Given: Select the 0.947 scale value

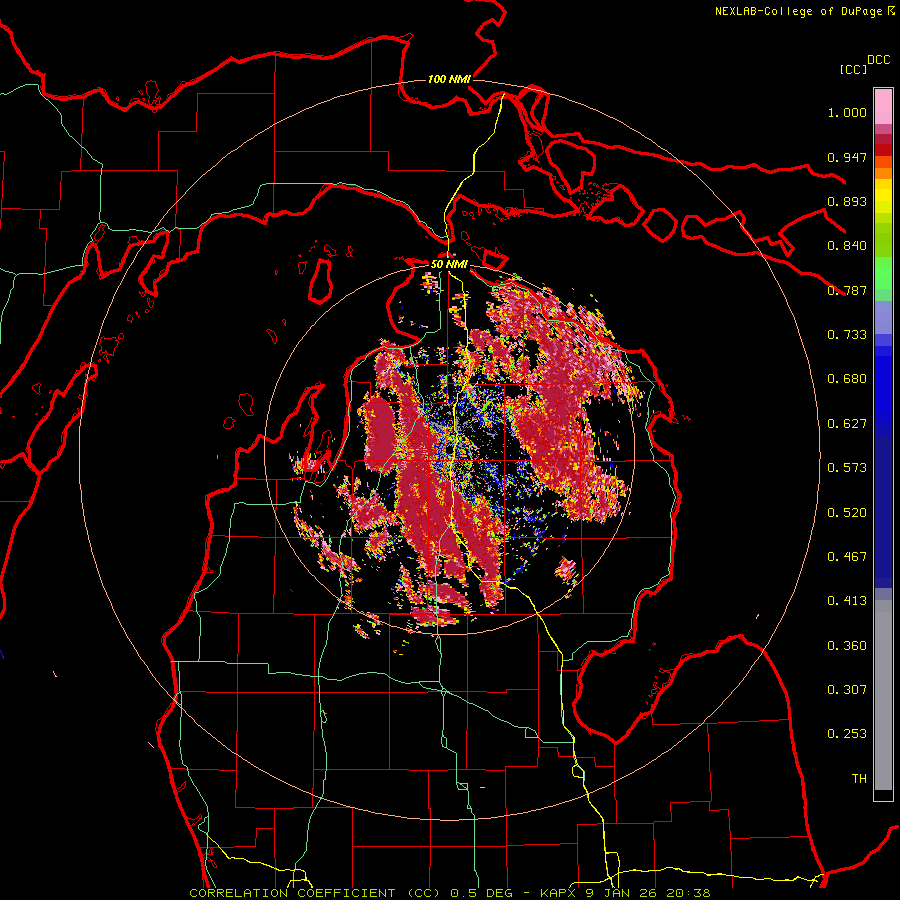Looking at the screenshot, I should pos(847,157).
